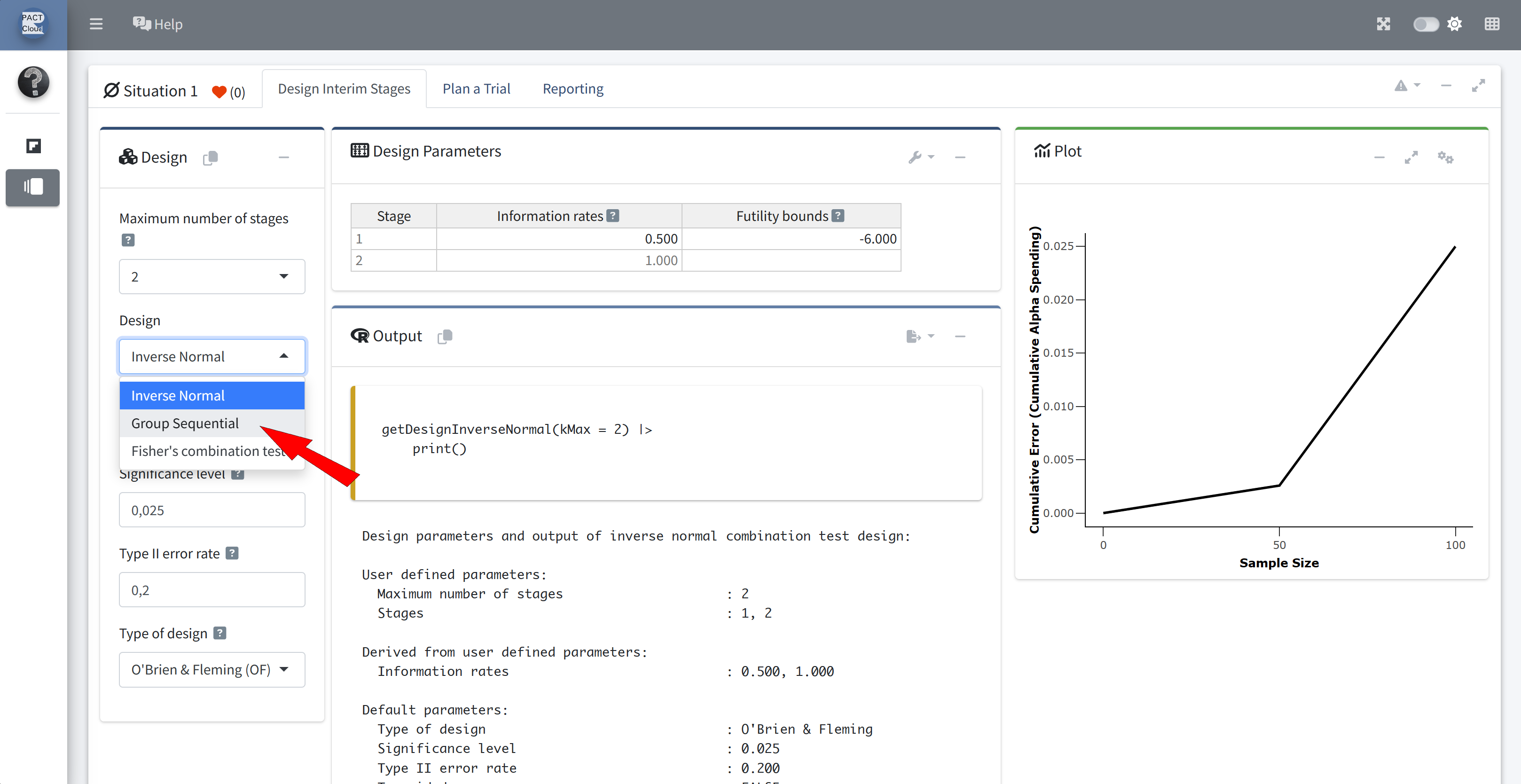Open Maximum number of stages dropdown
This screenshot has height=784, width=1521.
(x=212, y=276)
